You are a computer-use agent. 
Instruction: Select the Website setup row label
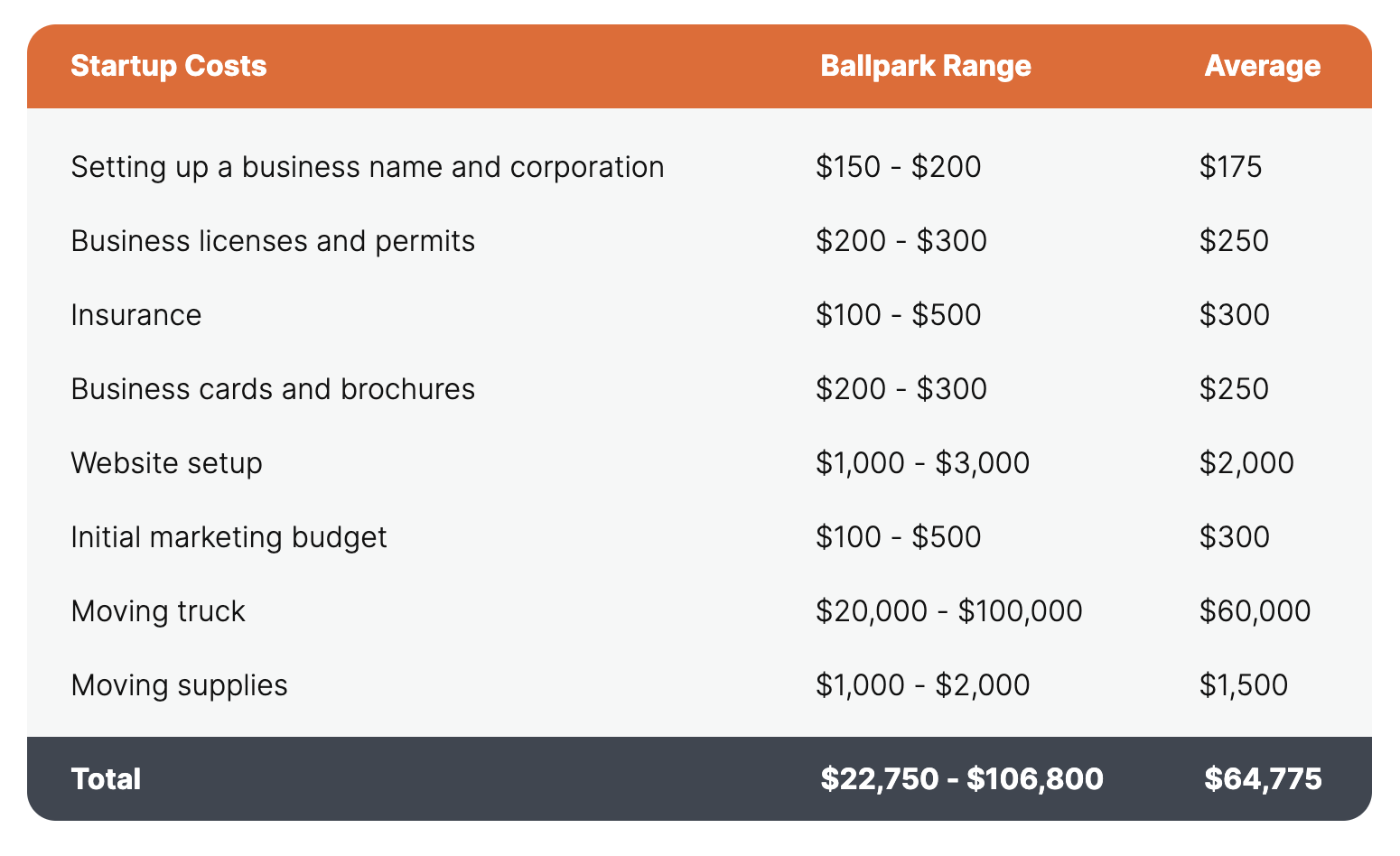(167, 463)
